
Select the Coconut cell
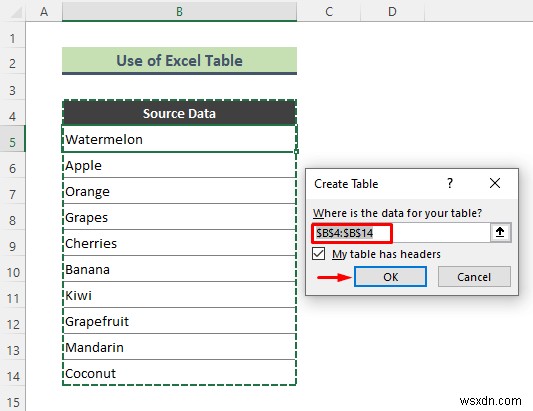pyautogui.click(x=179, y=373)
